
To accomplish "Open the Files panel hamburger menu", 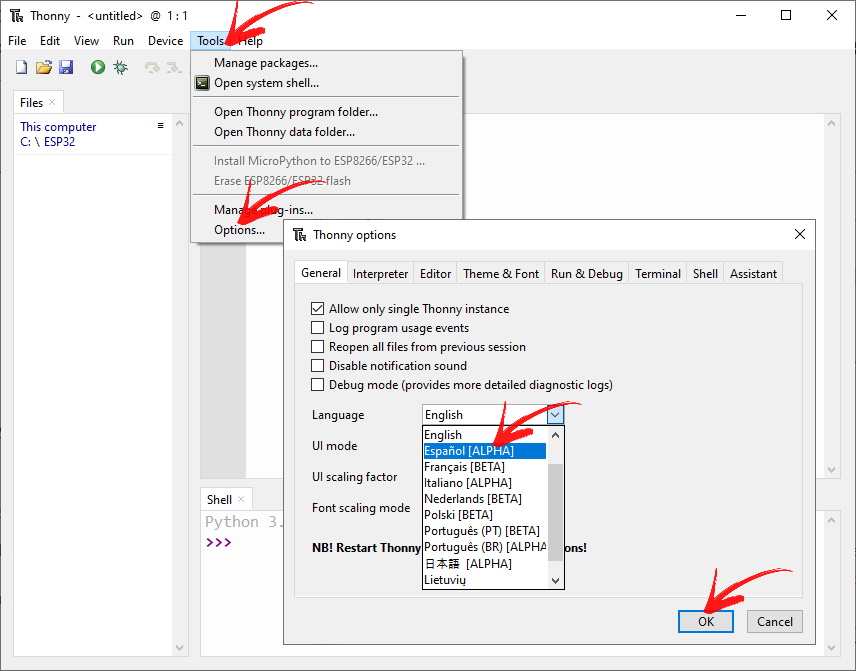I will pyautogui.click(x=160, y=126).
